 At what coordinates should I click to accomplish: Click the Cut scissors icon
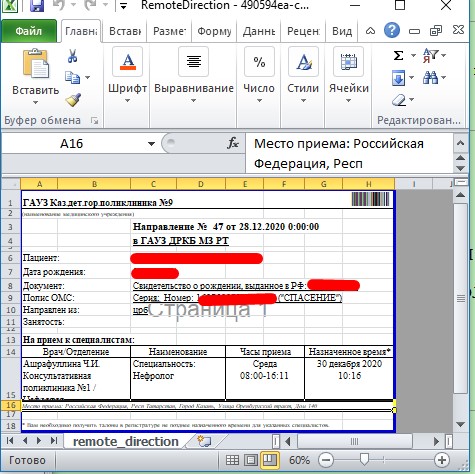[72, 56]
